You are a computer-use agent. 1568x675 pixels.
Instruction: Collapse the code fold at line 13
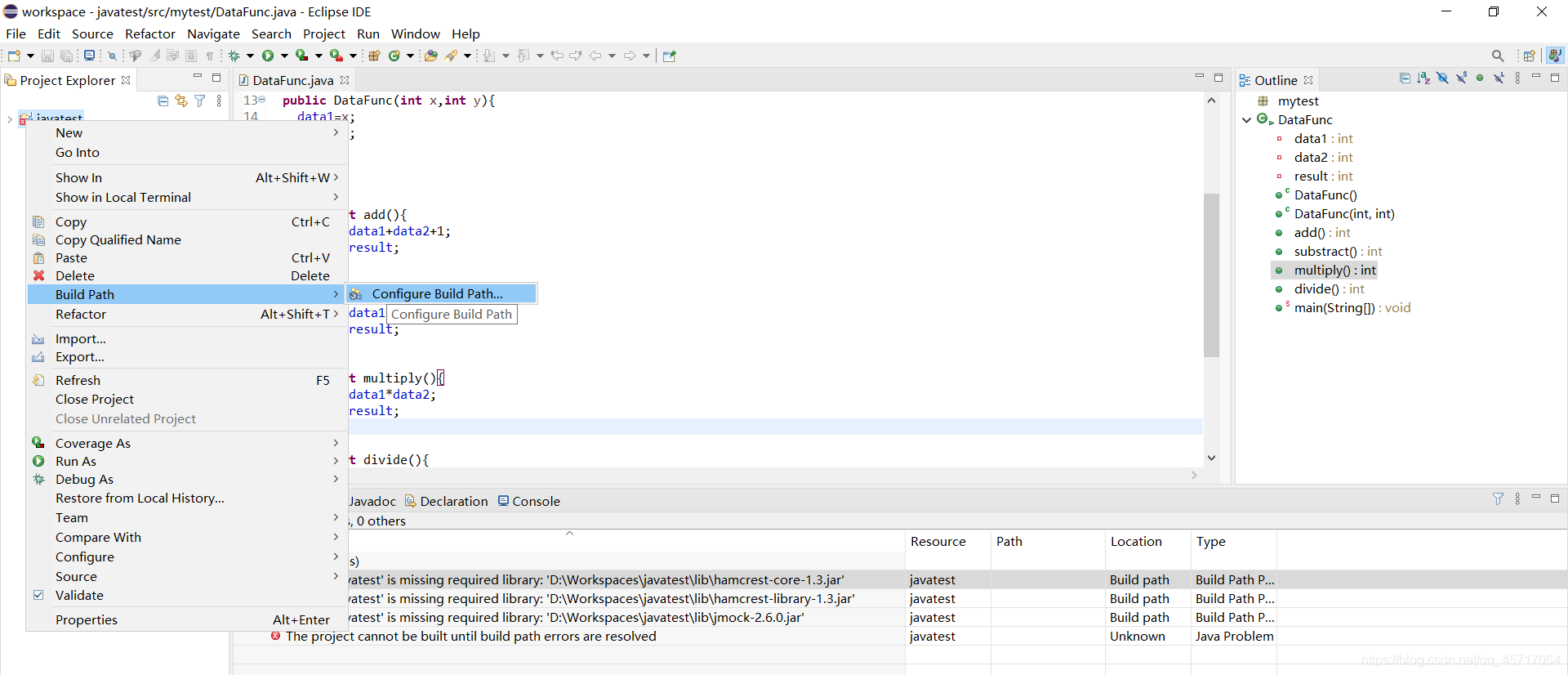(x=262, y=100)
